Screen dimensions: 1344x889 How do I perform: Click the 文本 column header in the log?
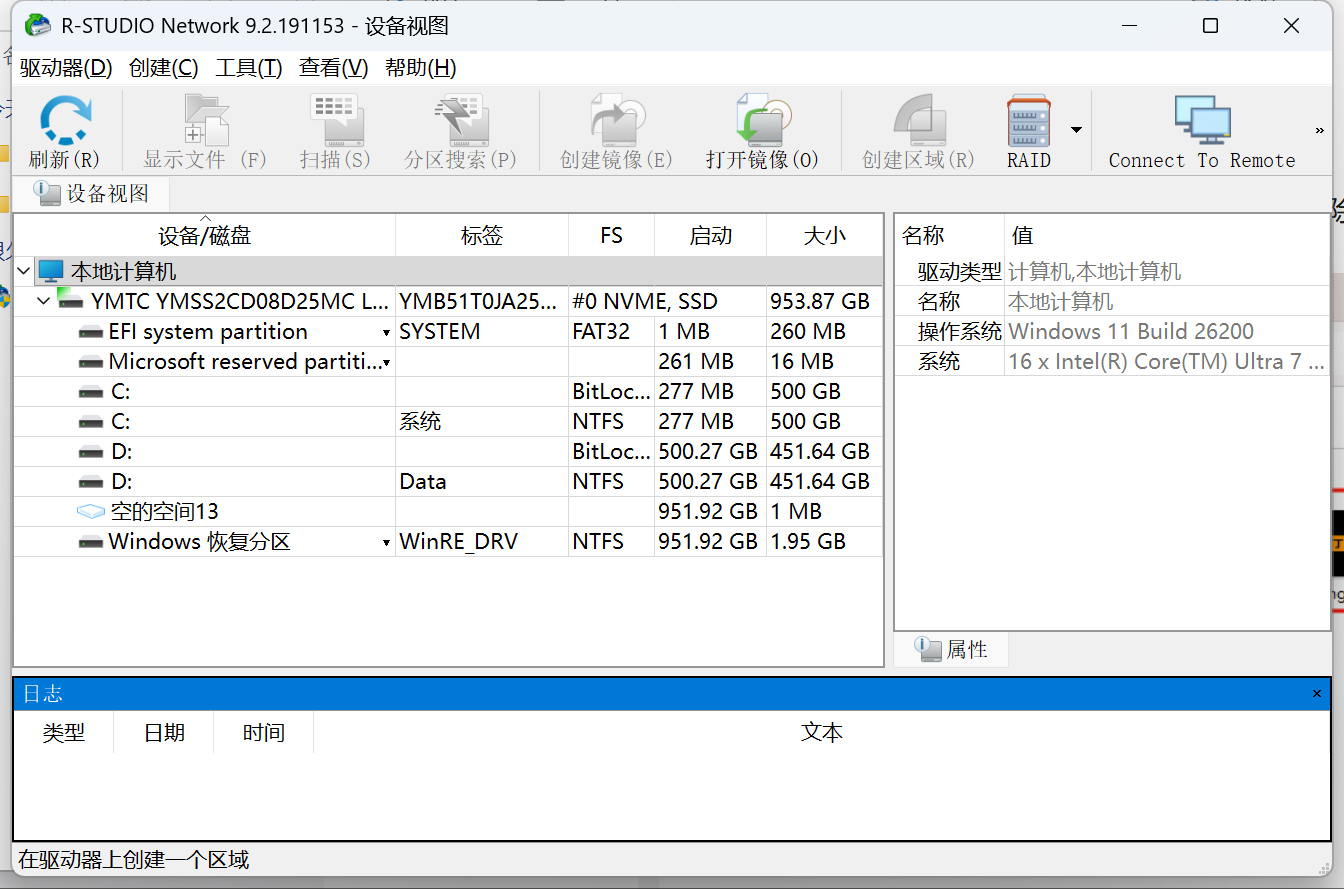(822, 733)
